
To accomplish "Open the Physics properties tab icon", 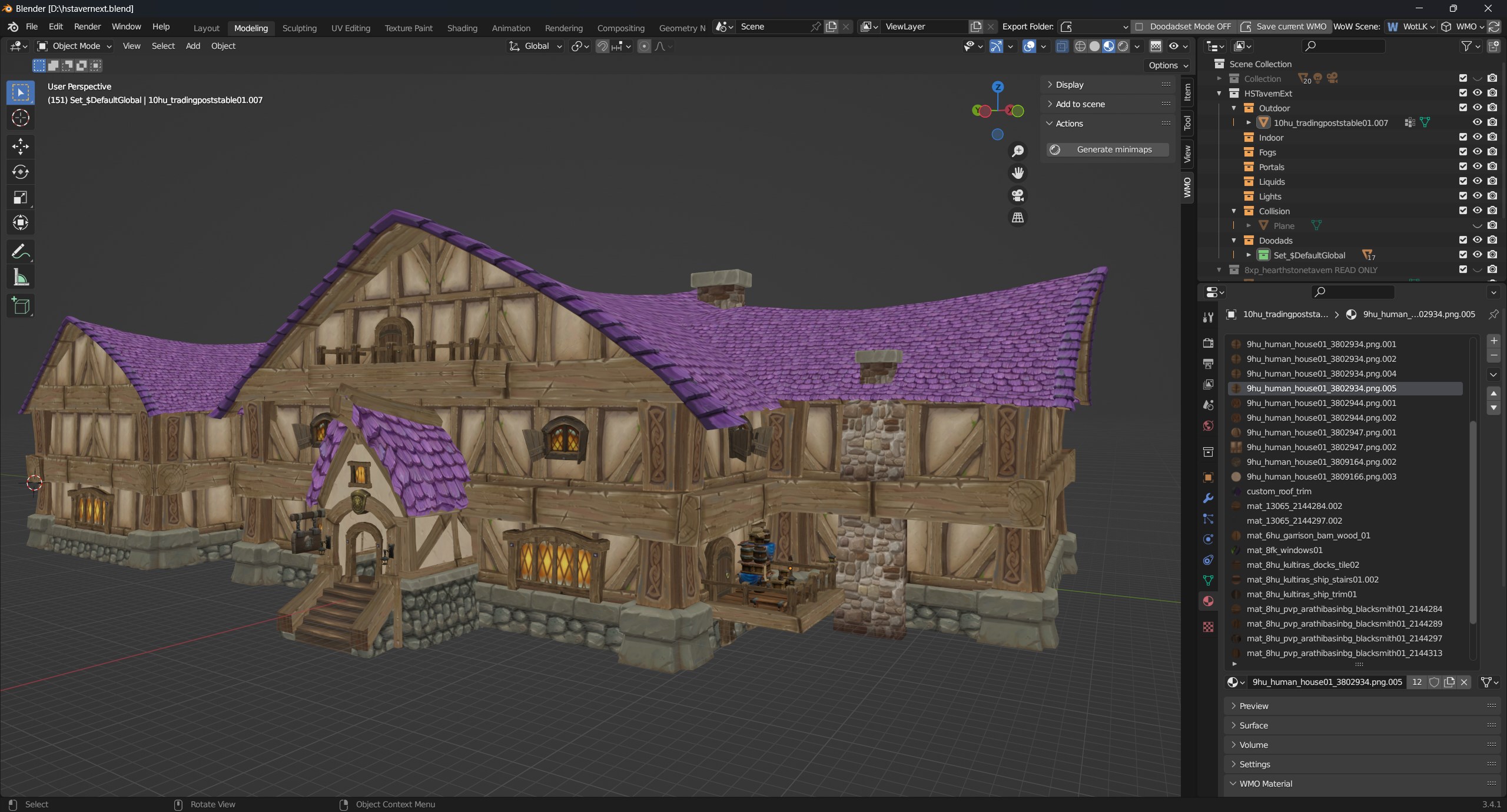I will [x=1208, y=539].
